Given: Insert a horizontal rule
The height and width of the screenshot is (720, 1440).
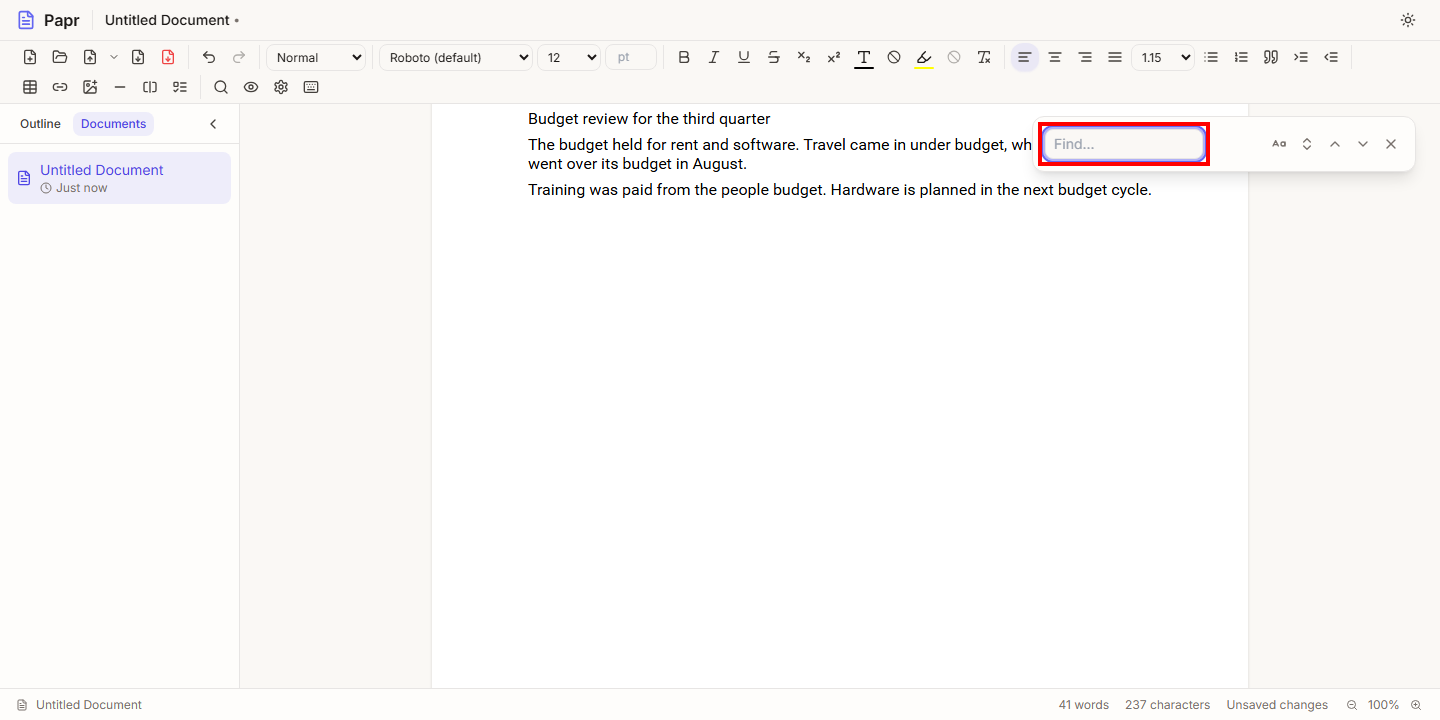Looking at the screenshot, I should click(120, 87).
